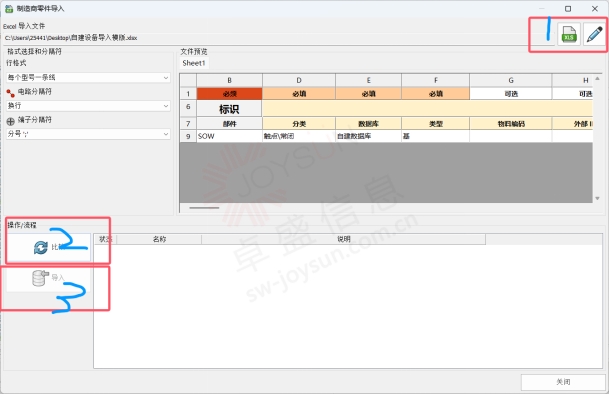Screen dimensions: 609x394
Task: Maximize the import window
Action: pyautogui.click(x=568, y=9)
